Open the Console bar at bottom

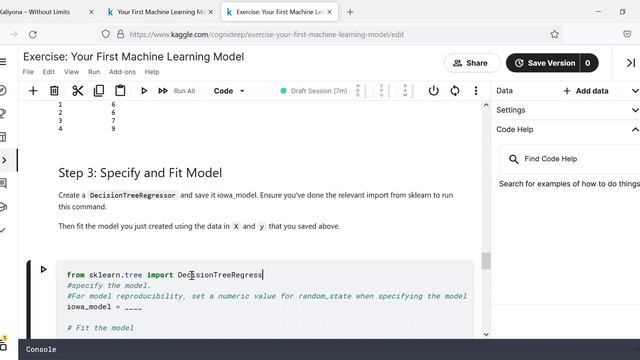tap(329, 349)
